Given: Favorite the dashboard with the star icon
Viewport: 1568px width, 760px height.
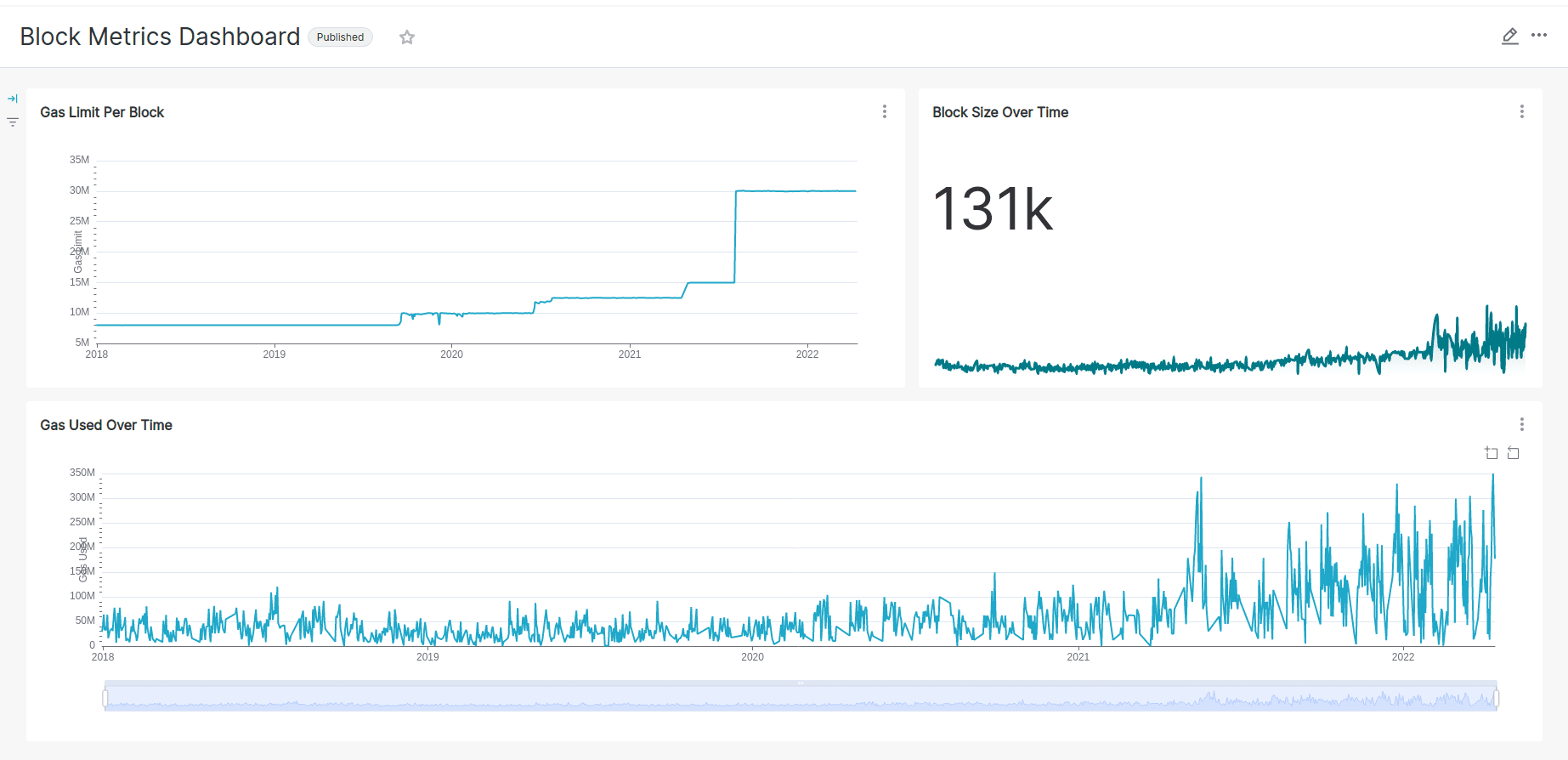Looking at the screenshot, I should (407, 37).
